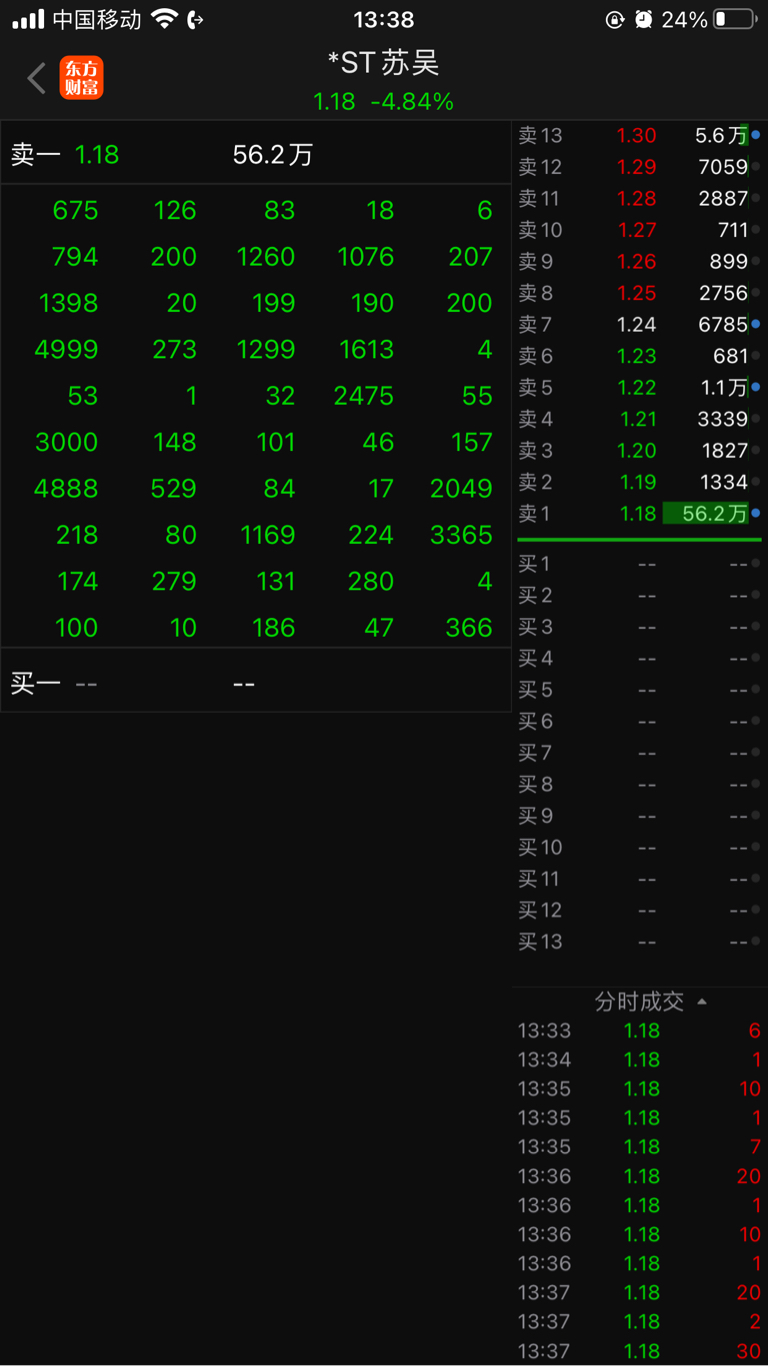
Task: Tap the rotation lock status icon
Action: point(615,19)
